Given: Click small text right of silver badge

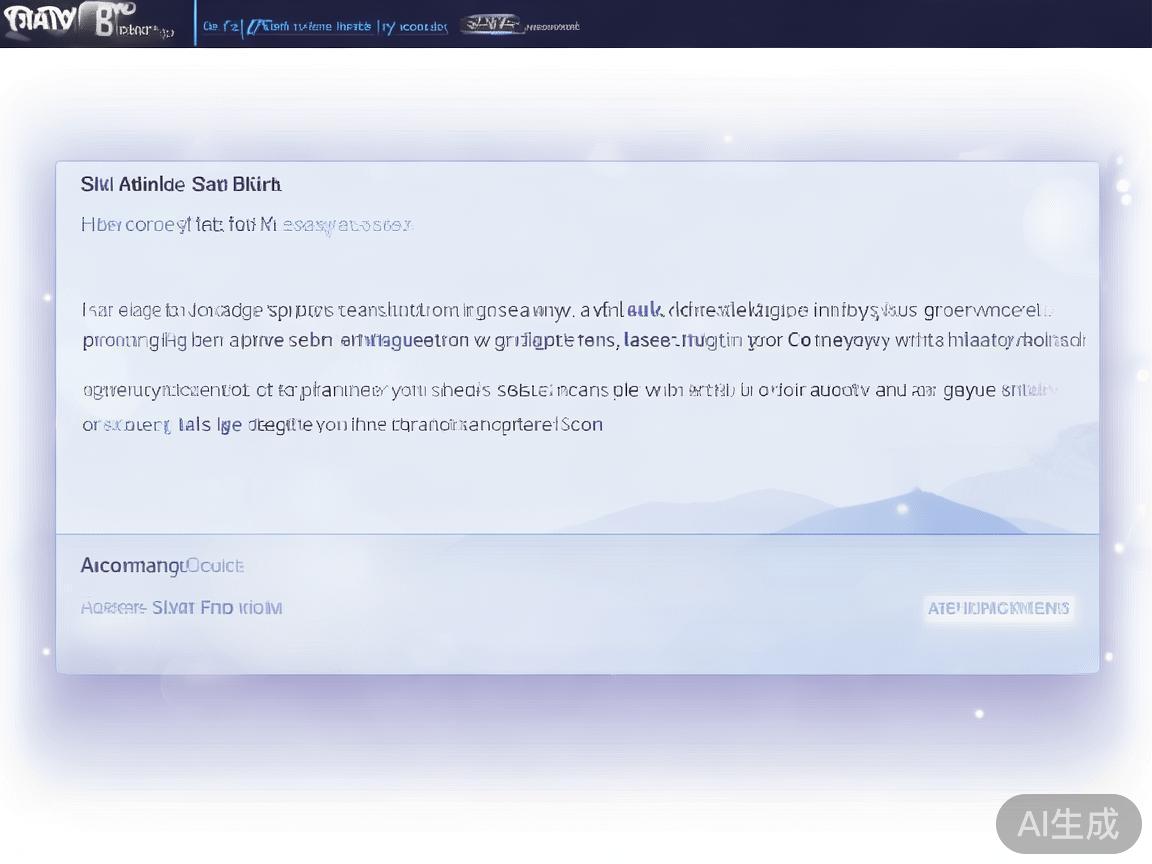Looking at the screenshot, I should point(552,27).
